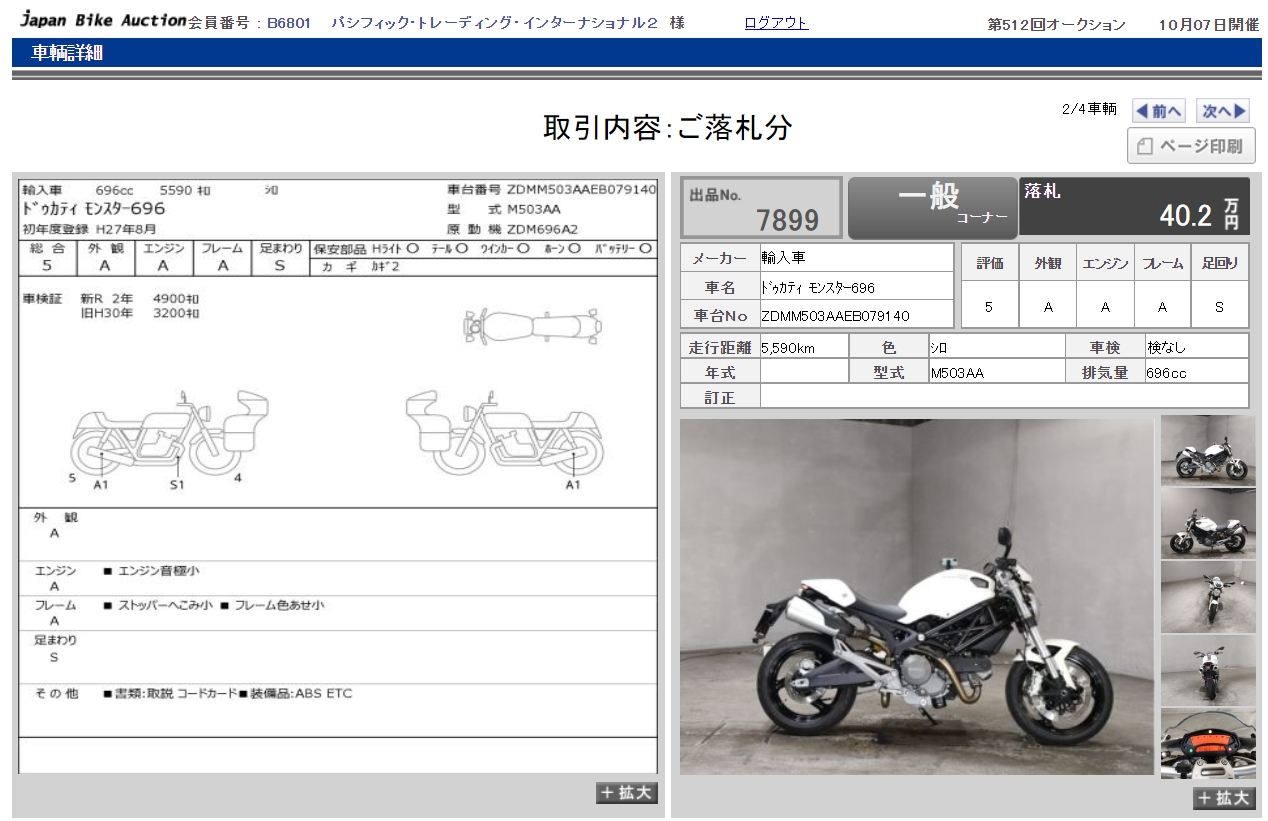Click the 年式 model year empty cell
This screenshot has height=821, width=1268.
click(804, 372)
